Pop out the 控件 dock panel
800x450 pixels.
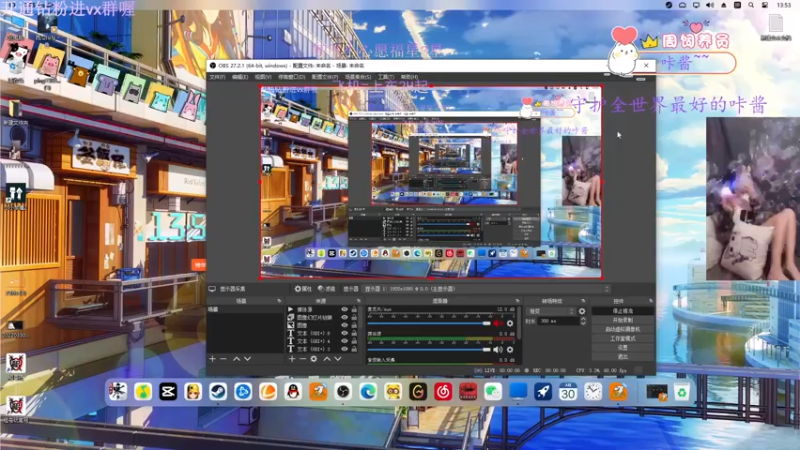point(651,301)
